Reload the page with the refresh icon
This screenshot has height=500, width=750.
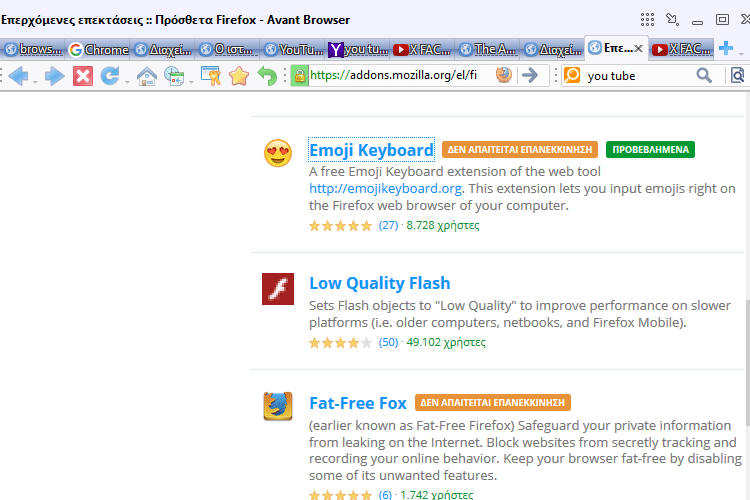pyautogui.click(x=110, y=76)
